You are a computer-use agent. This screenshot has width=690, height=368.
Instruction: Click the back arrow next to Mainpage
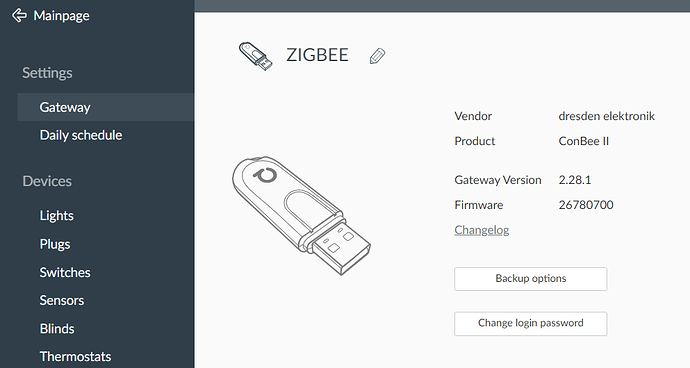pos(19,15)
